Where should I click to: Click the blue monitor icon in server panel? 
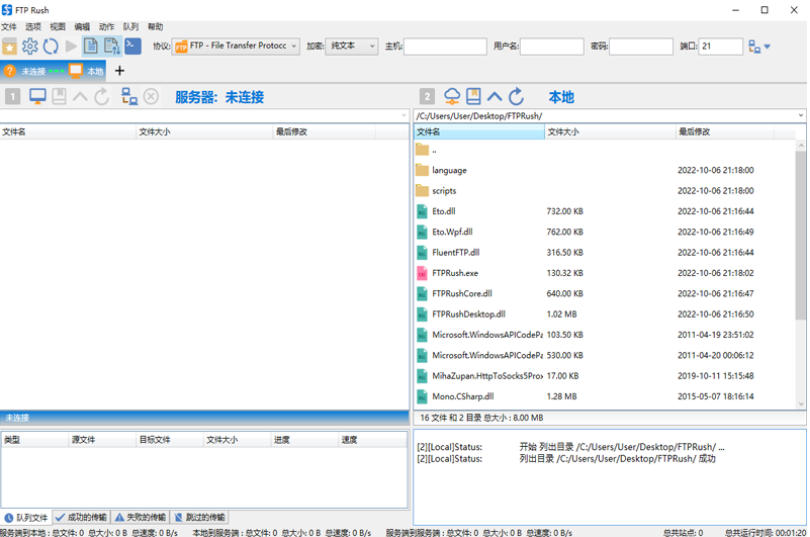pos(37,97)
